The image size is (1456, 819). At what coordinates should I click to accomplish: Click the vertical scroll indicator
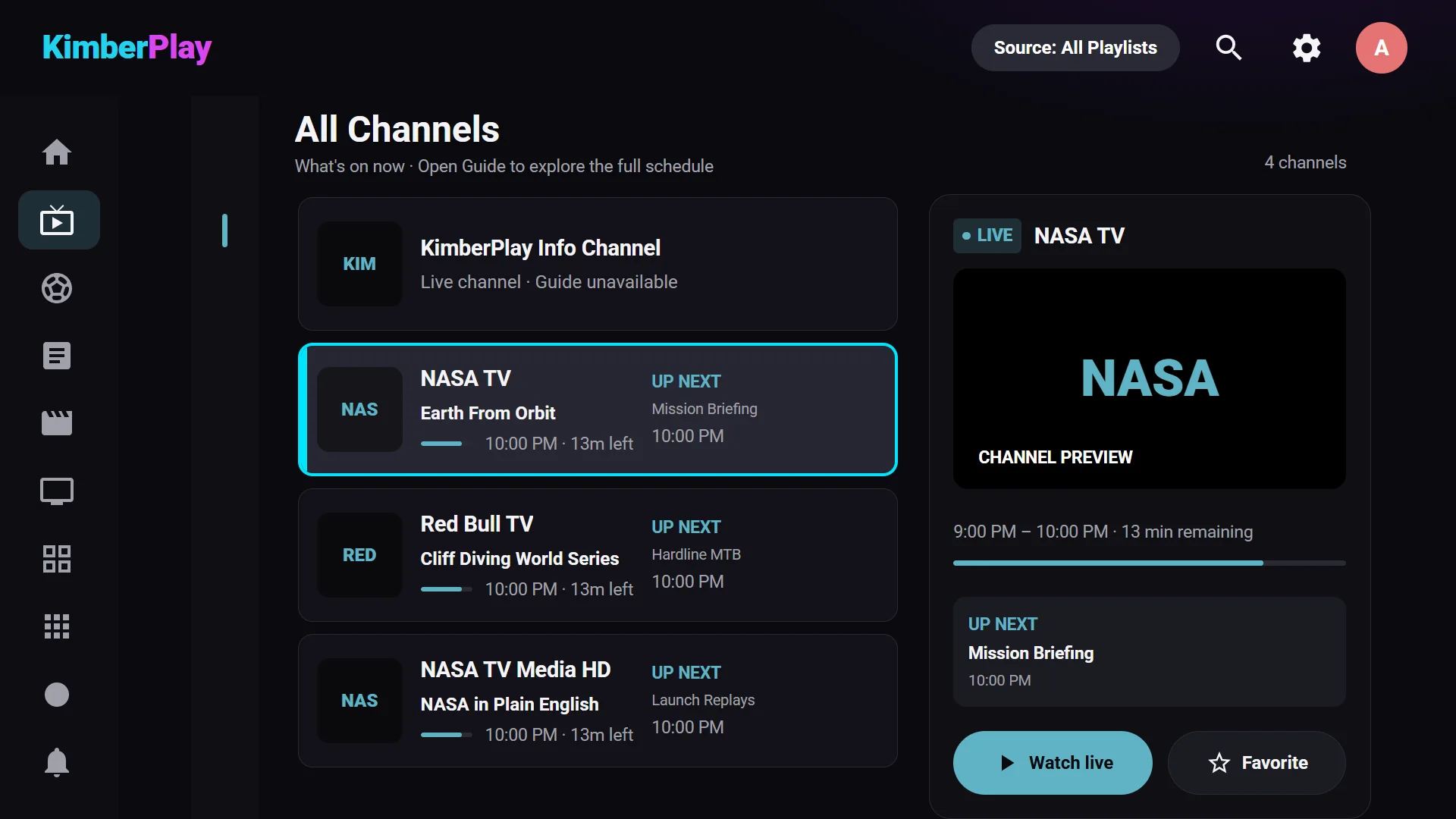point(224,231)
